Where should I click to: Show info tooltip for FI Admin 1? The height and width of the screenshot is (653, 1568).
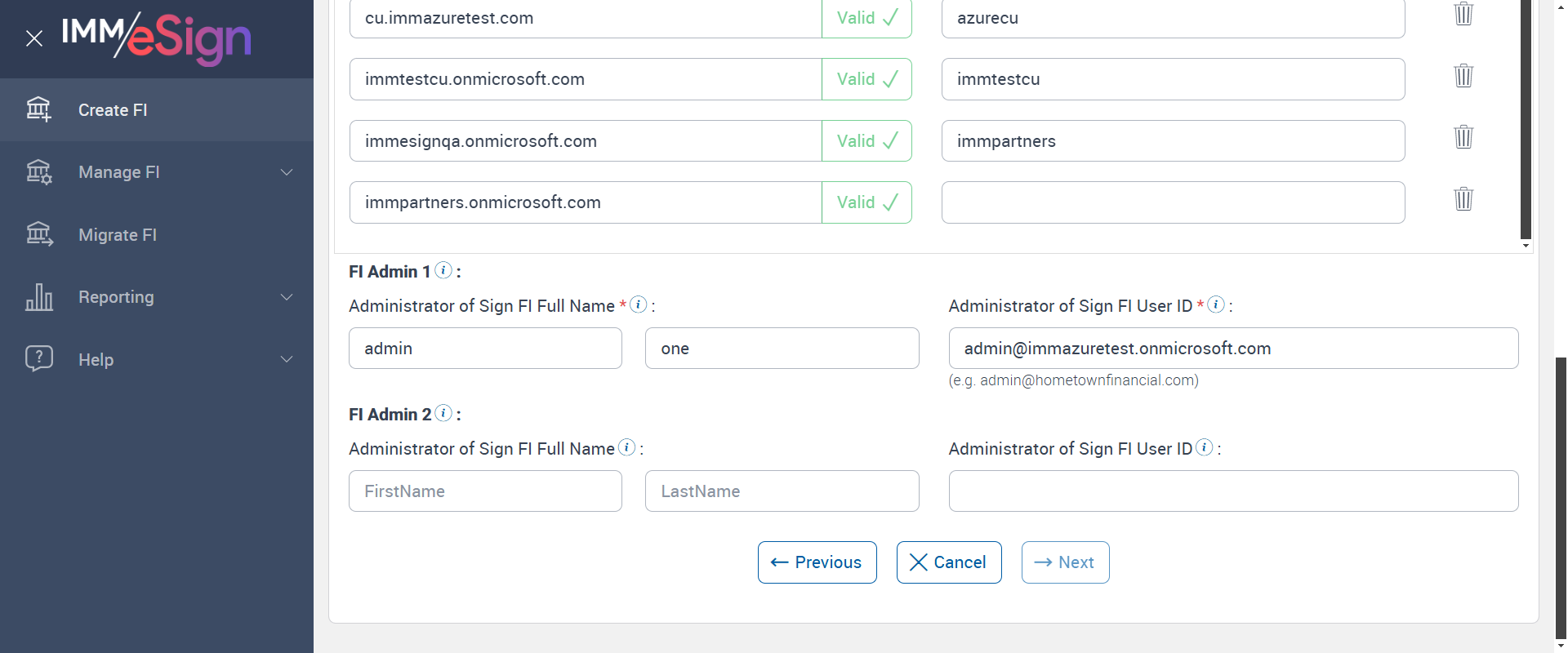pos(443,270)
